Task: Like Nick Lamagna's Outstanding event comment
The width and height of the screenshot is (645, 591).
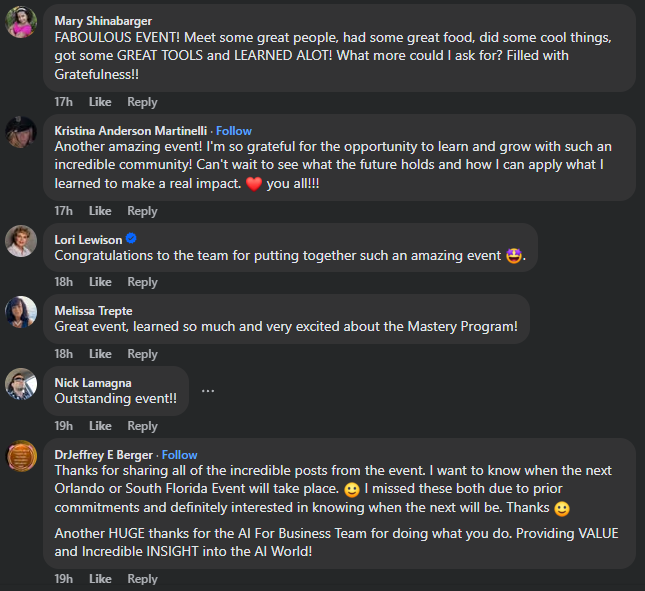Action: (x=100, y=426)
